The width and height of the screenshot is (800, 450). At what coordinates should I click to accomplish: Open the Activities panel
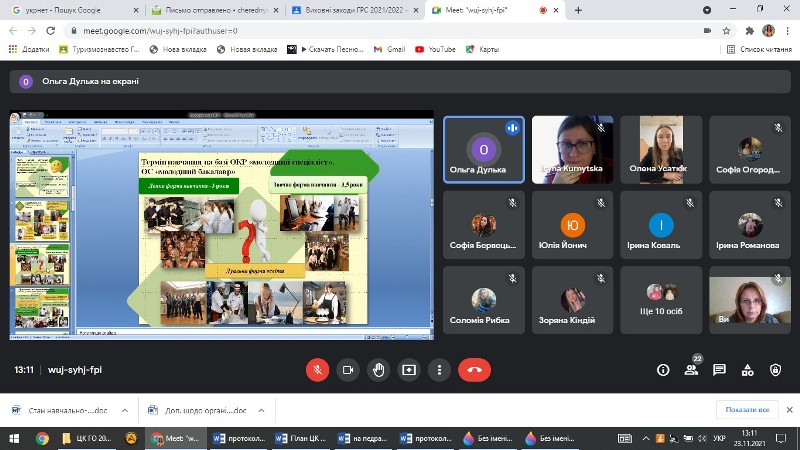[747, 369]
